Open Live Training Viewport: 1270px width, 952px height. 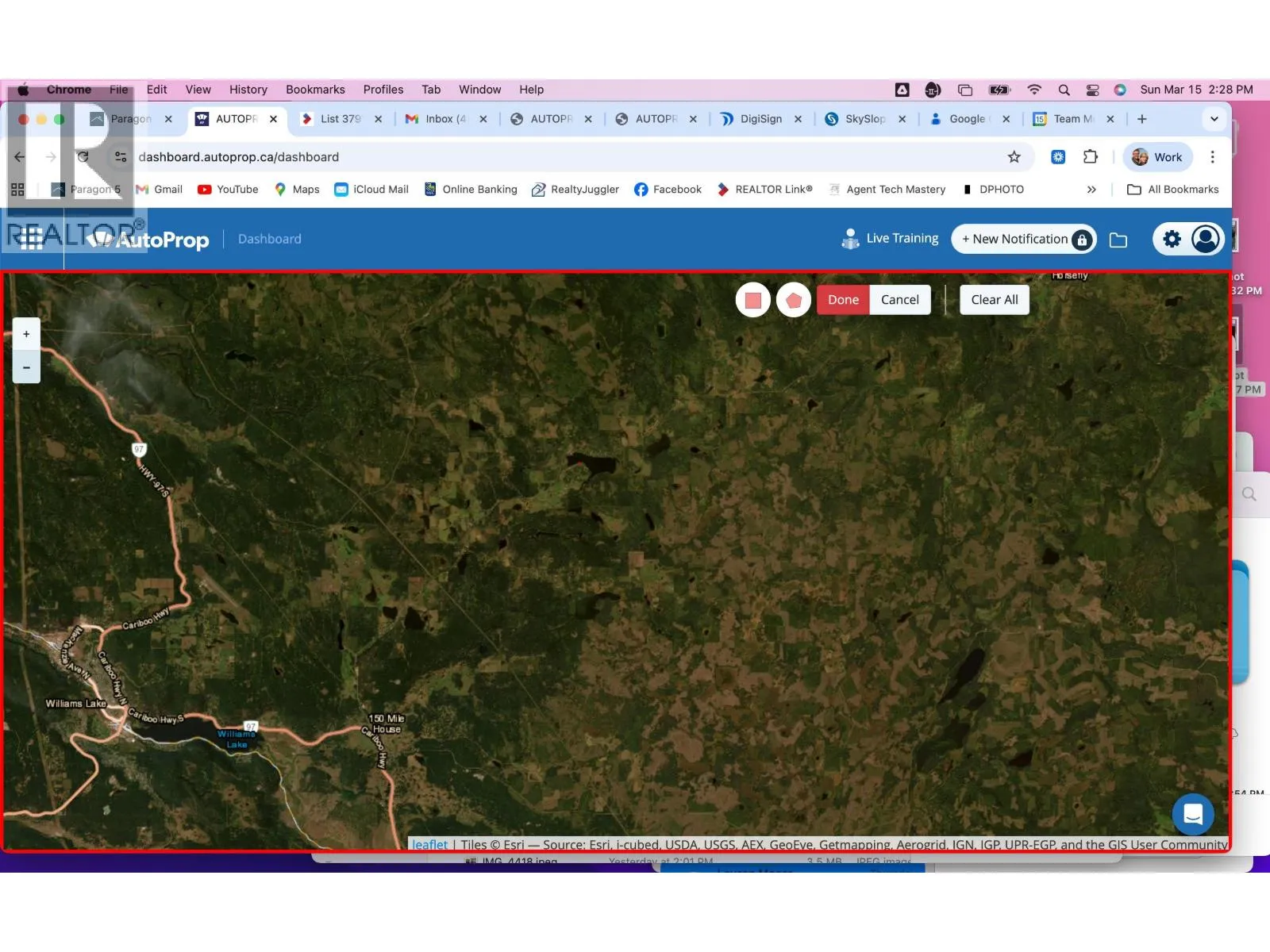click(x=890, y=239)
